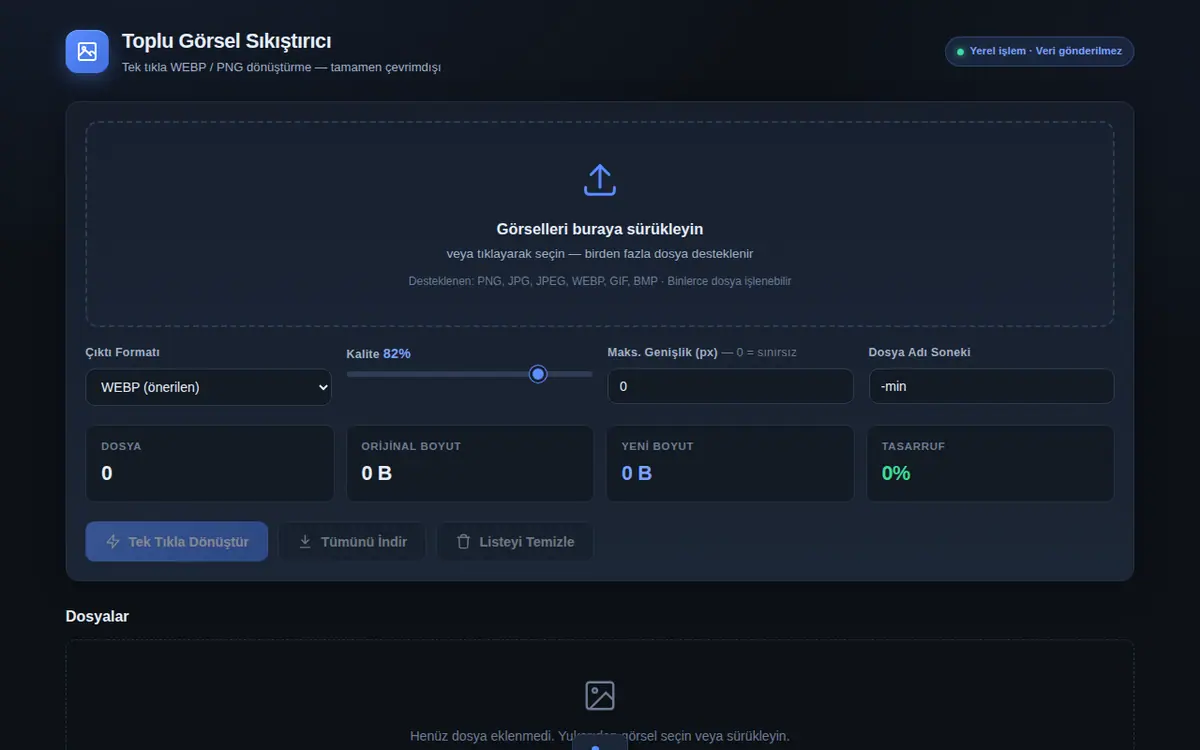Viewport: 1200px width, 750px height.
Task: Click the app logo image icon
Action: (x=87, y=51)
